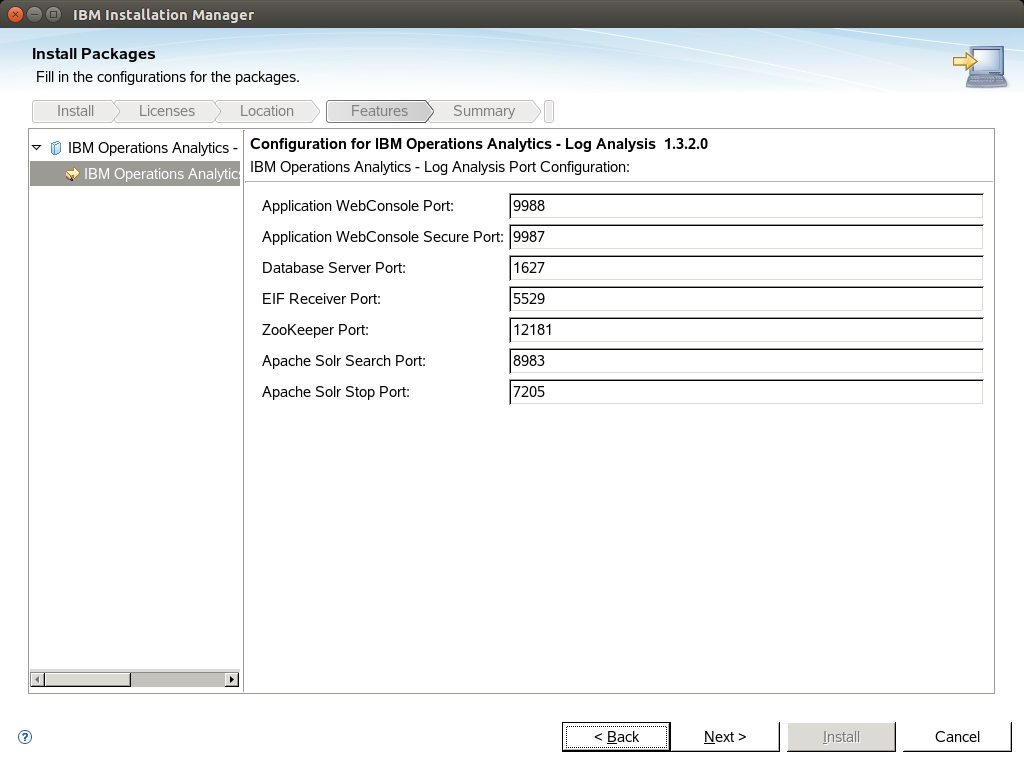Image resolution: width=1024 pixels, height=768 pixels.
Task: Click the greyed-out Install button
Action: click(841, 737)
